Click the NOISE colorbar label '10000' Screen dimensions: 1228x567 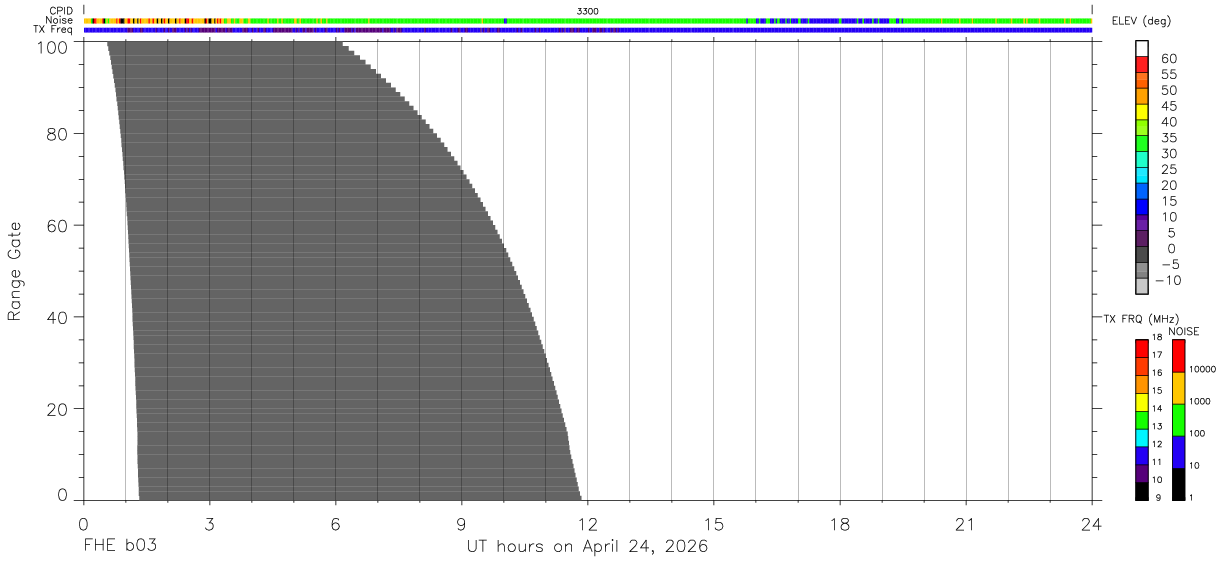coord(1203,370)
